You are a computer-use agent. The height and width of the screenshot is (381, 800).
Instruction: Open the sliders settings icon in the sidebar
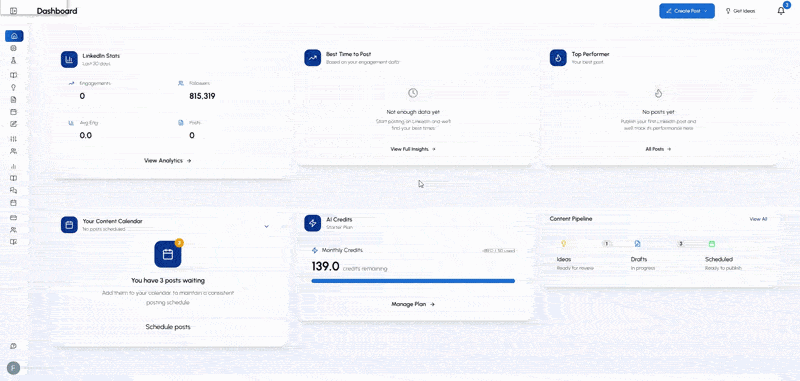(14, 139)
